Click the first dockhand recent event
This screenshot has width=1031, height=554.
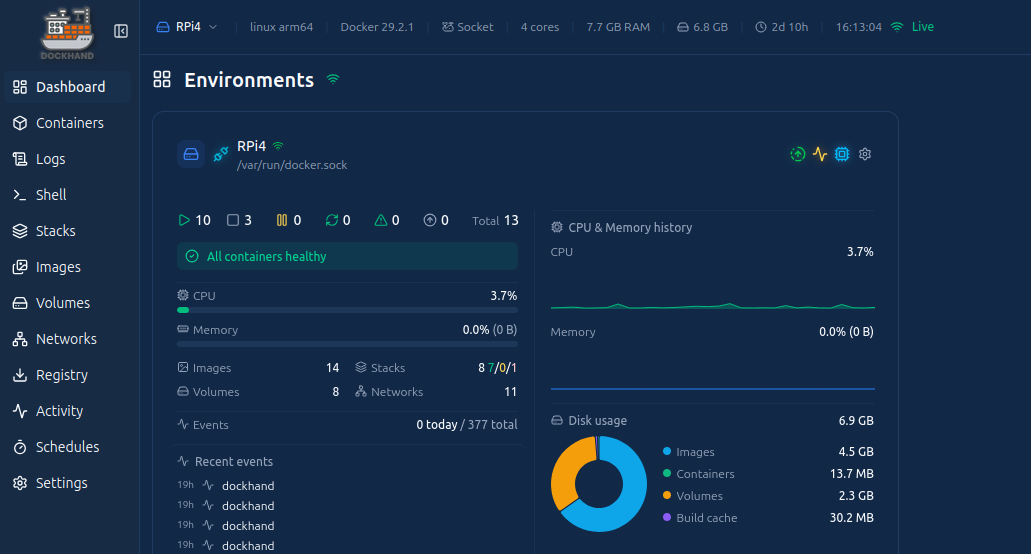pos(247,486)
